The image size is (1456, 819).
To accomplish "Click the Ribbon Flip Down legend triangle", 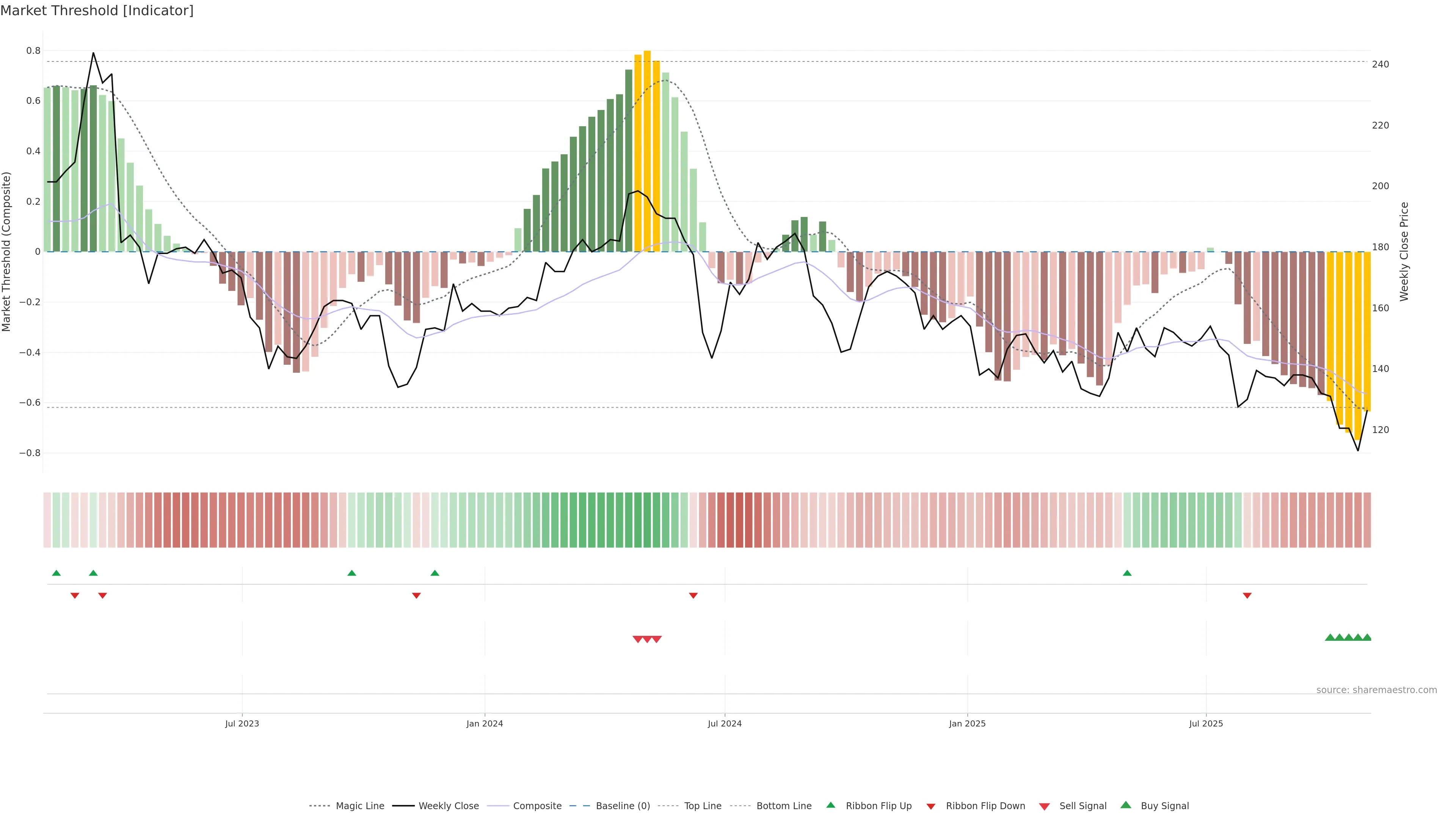I will tap(931, 806).
